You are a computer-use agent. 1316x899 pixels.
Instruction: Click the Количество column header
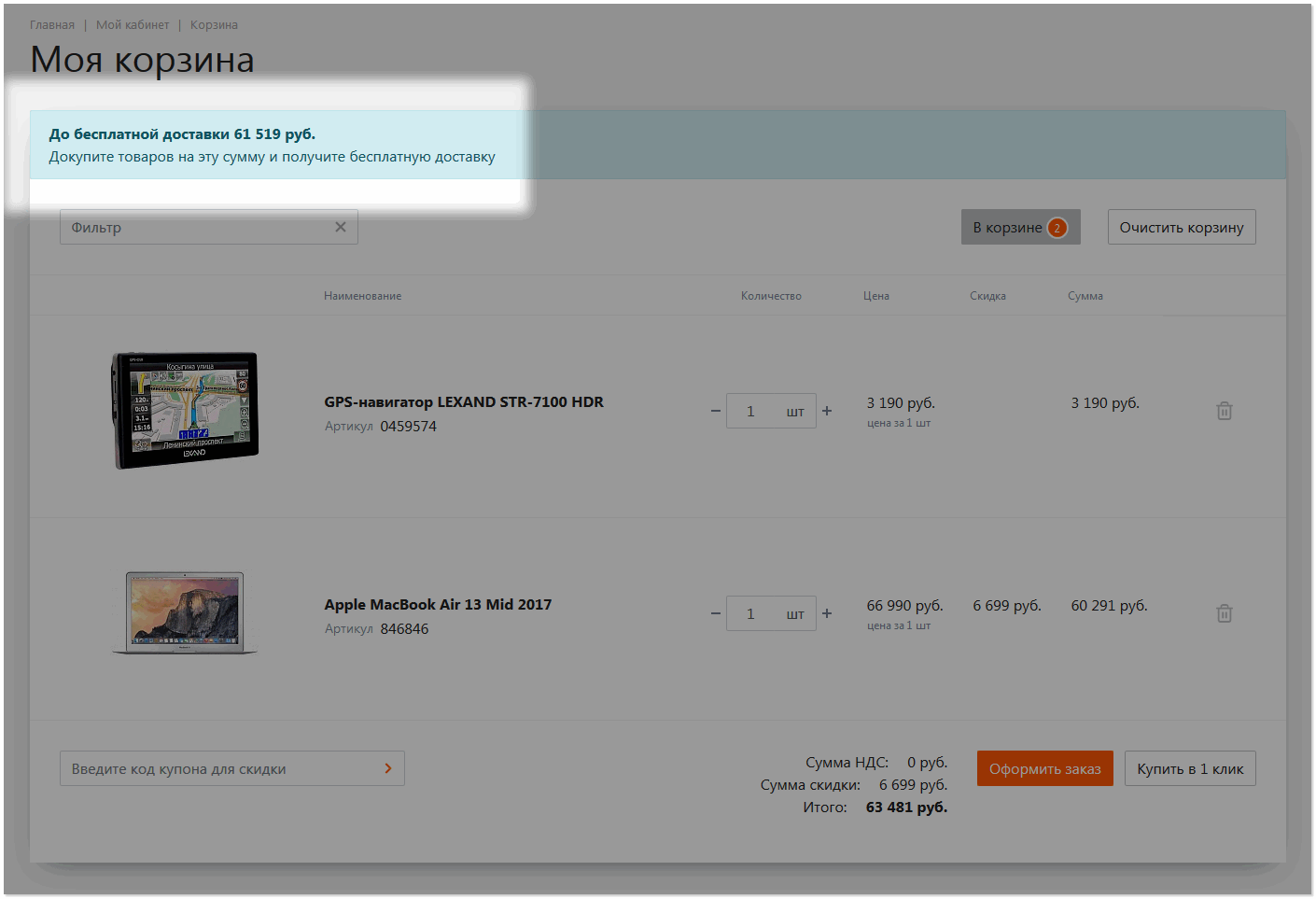(x=771, y=296)
